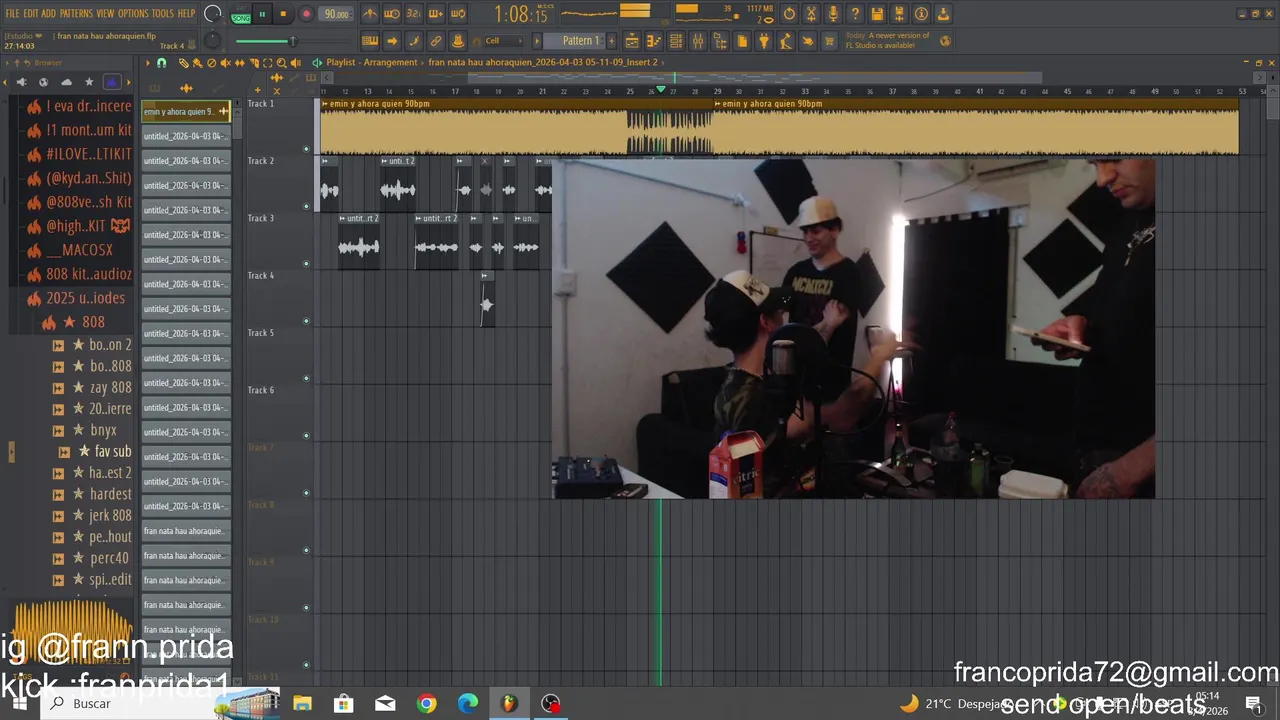
Task: Add new pattern with plus button
Action: [x=612, y=41]
